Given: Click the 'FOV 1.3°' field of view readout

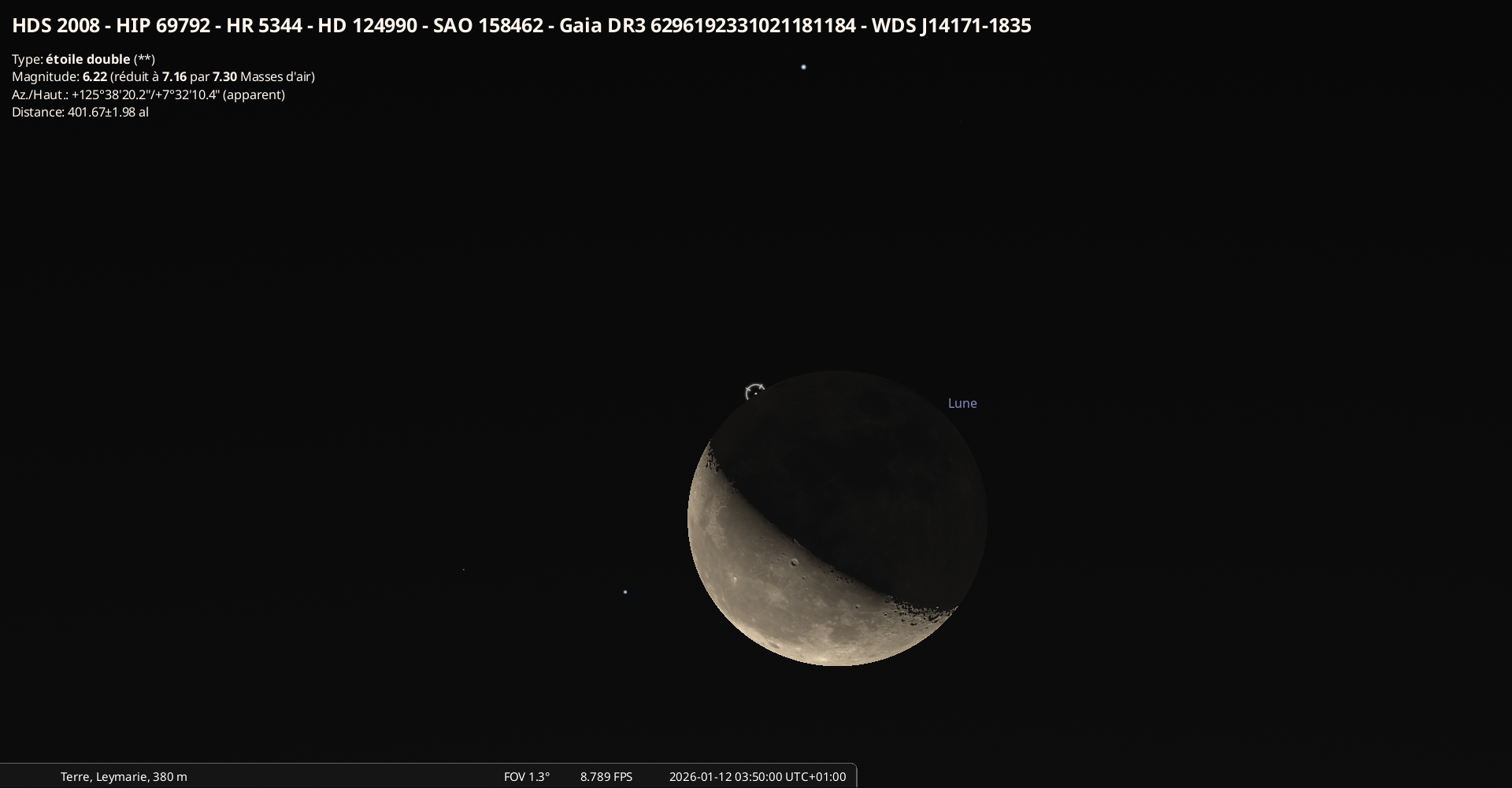Looking at the screenshot, I should coord(526,776).
